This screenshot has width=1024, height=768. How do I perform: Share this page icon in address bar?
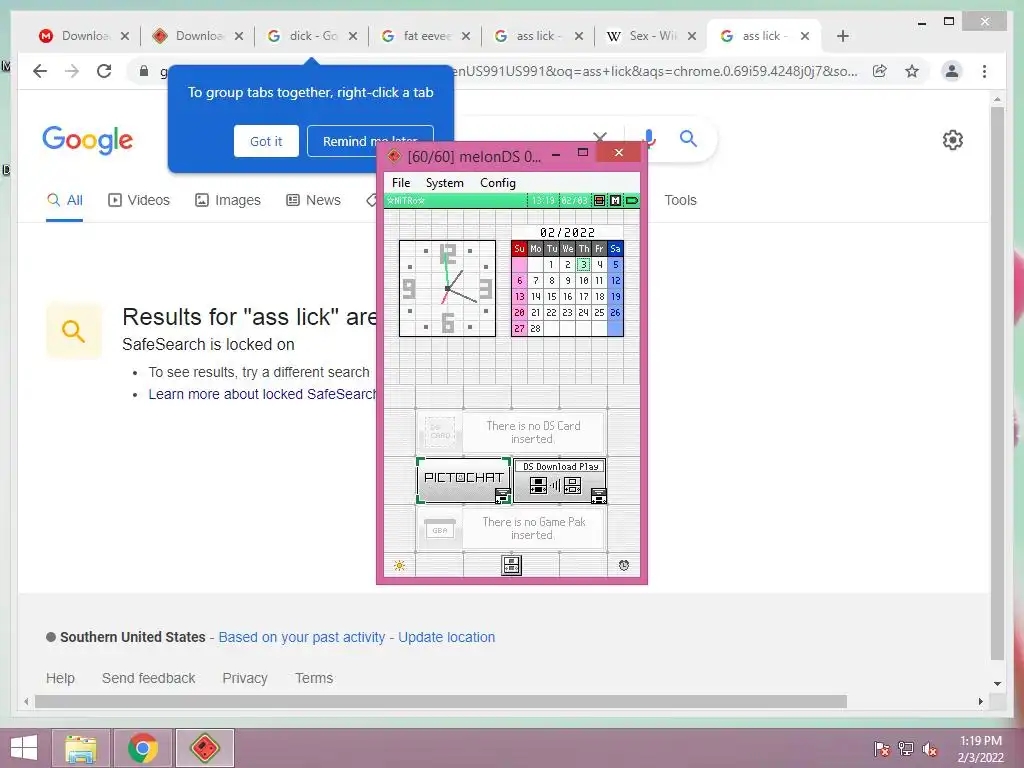(880, 71)
